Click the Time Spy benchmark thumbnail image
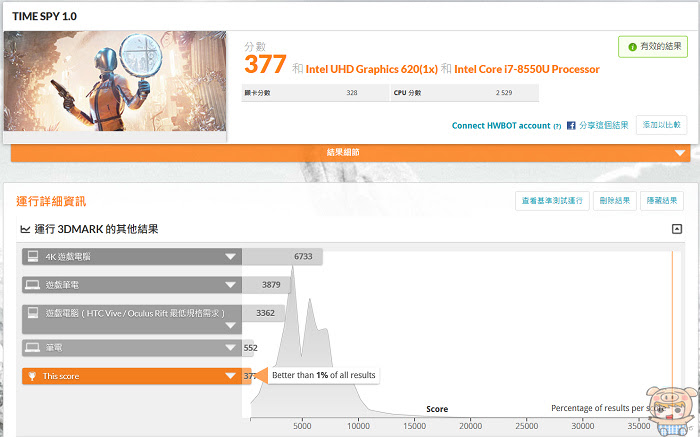Viewport: 700px width, 437px height. 115,81
